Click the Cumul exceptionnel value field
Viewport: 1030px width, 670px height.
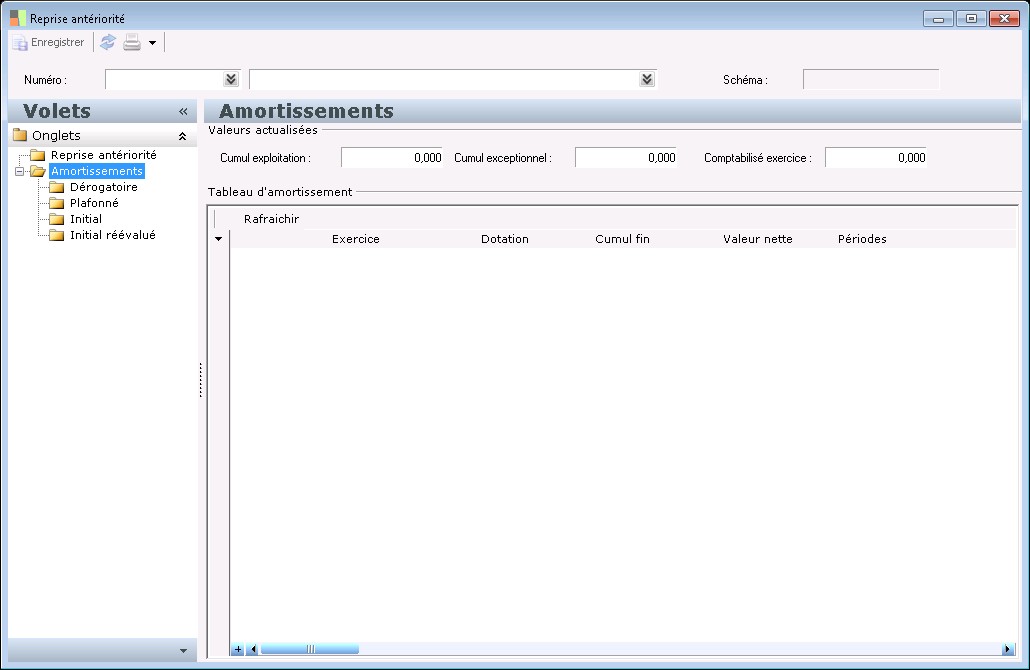626,158
